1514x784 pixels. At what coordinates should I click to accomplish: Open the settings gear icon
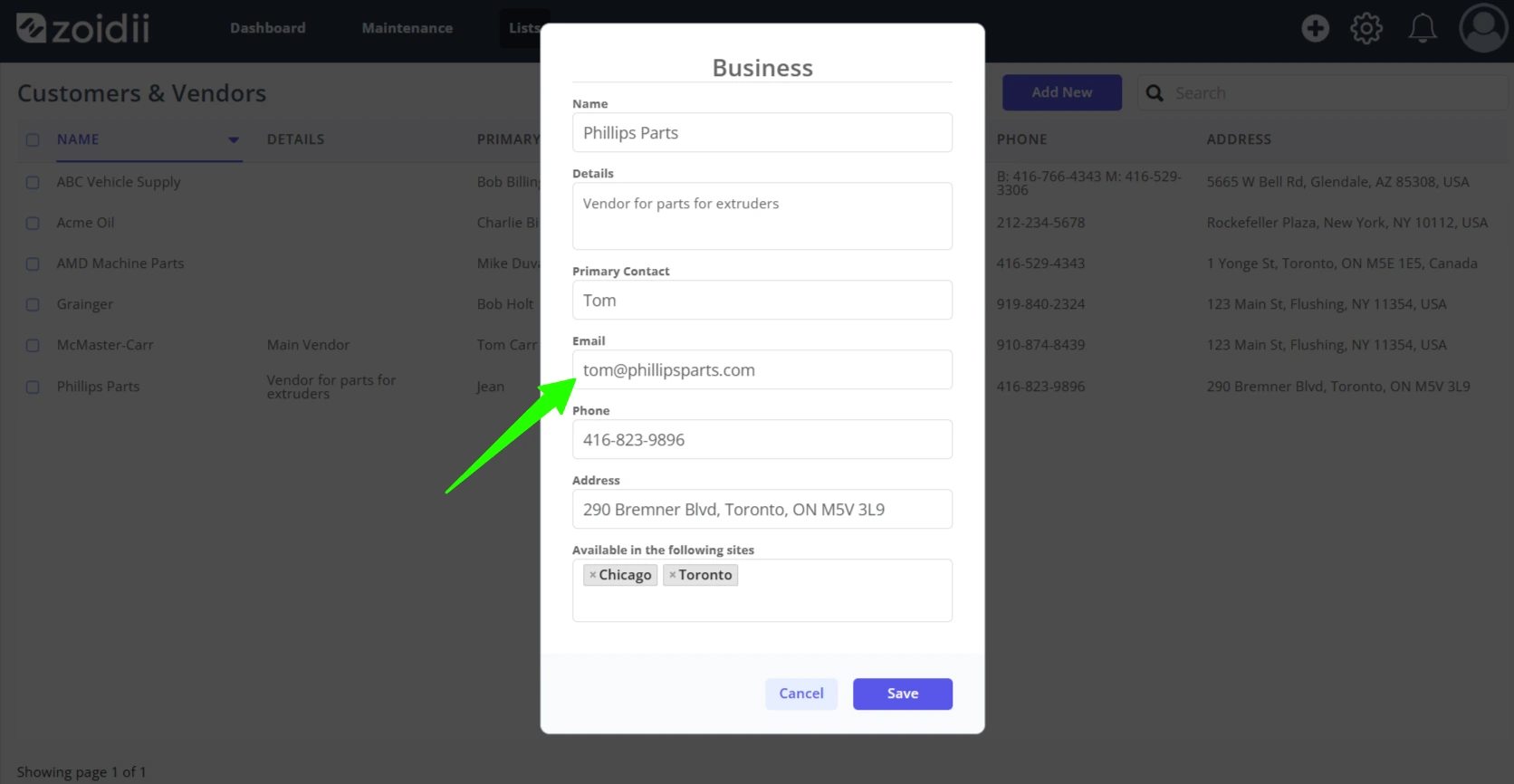click(1366, 28)
